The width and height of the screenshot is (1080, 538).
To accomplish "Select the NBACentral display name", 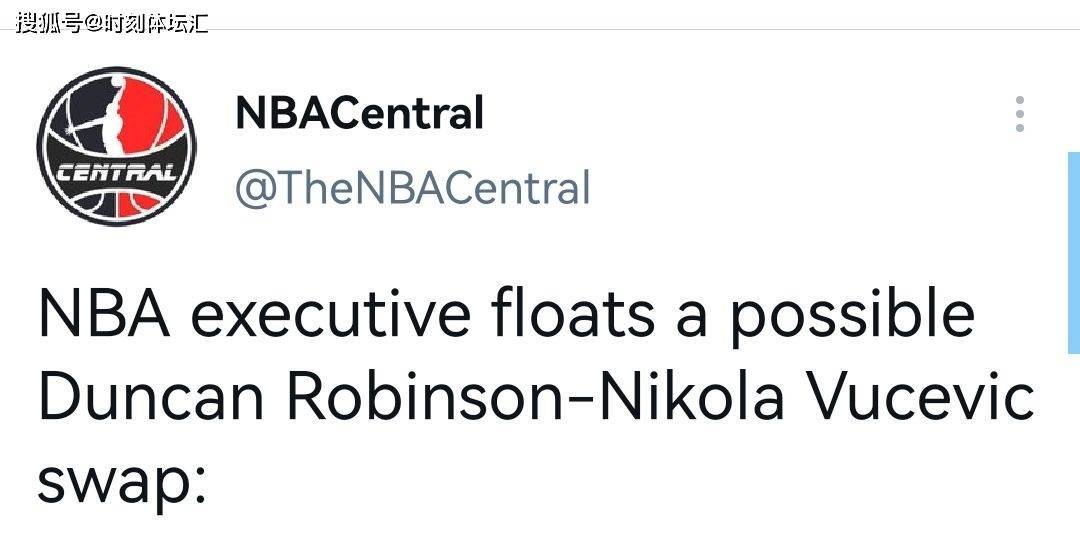I will (360, 113).
